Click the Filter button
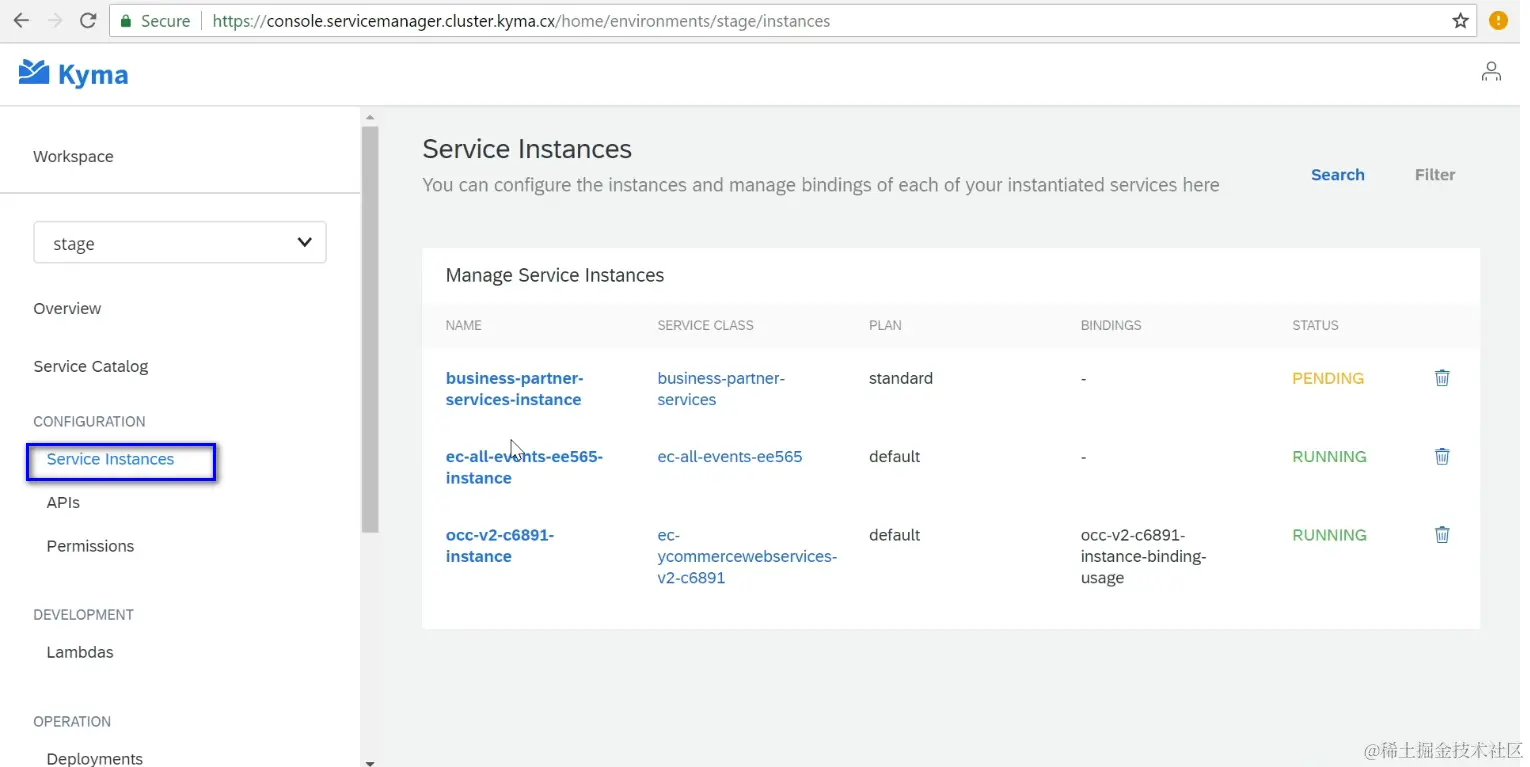Viewport: 1530px width, 767px height. (x=1435, y=175)
